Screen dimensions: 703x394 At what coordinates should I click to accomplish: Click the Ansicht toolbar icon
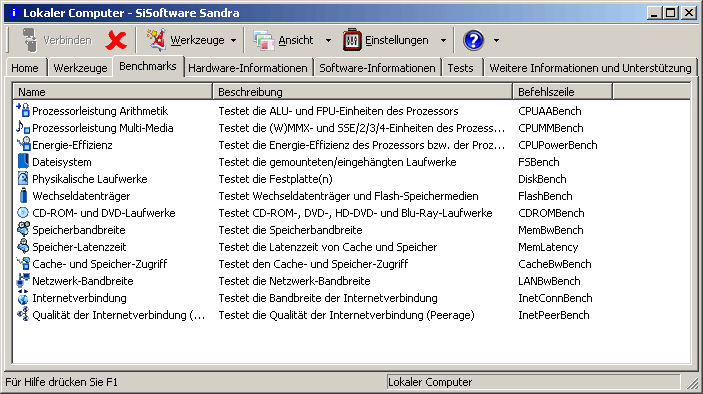pyautogui.click(x=264, y=40)
